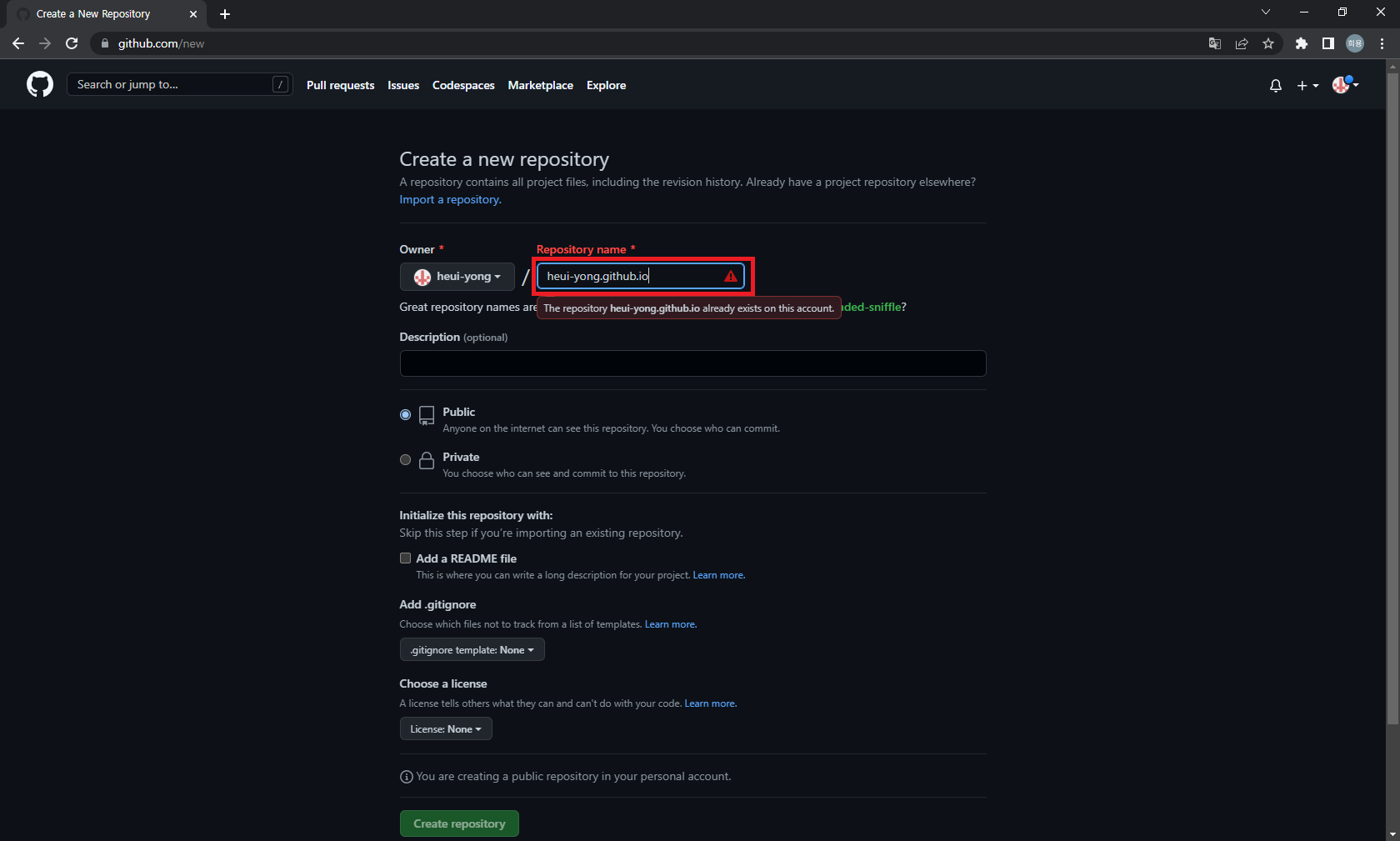This screenshot has height=841, width=1400.
Task: Follow the Import a repository link
Action: 450,199
